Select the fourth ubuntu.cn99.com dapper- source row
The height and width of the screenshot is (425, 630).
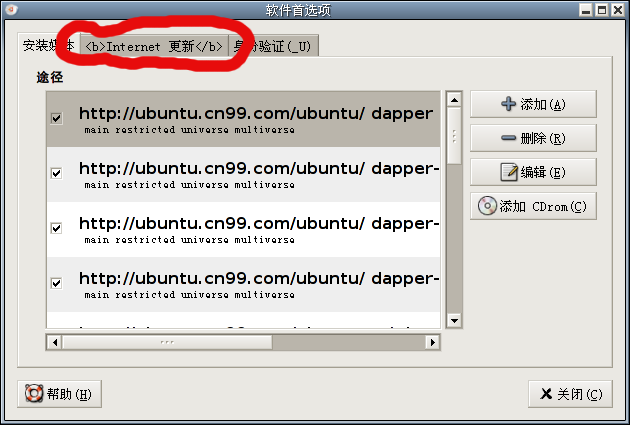(x=243, y=284)
